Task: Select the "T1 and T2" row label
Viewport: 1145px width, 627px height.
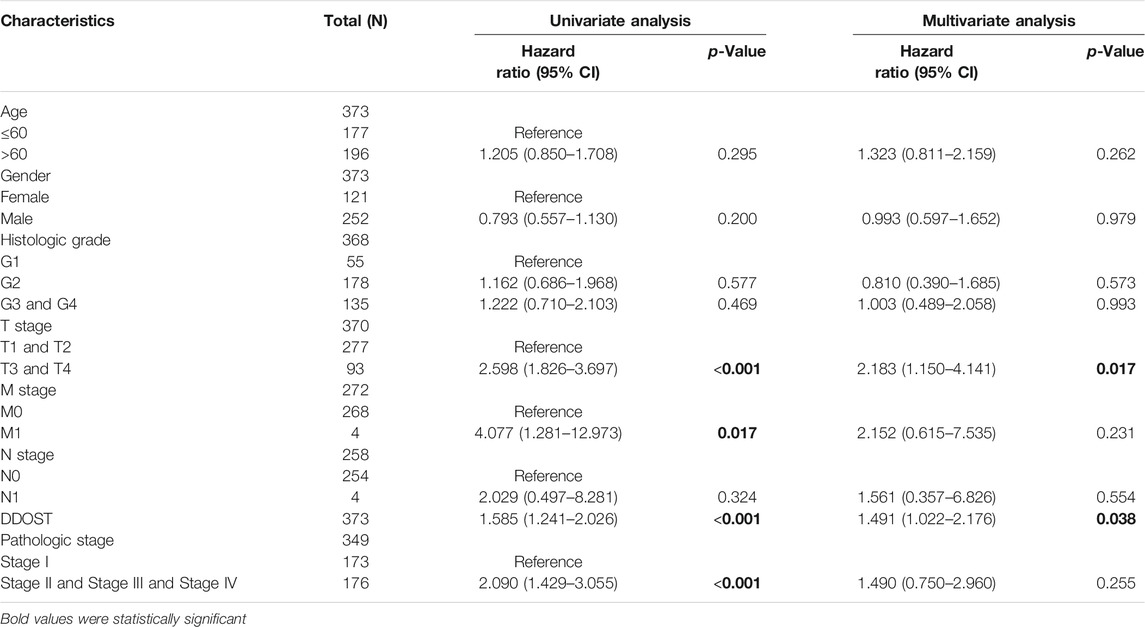Action: tap(36, 347)
